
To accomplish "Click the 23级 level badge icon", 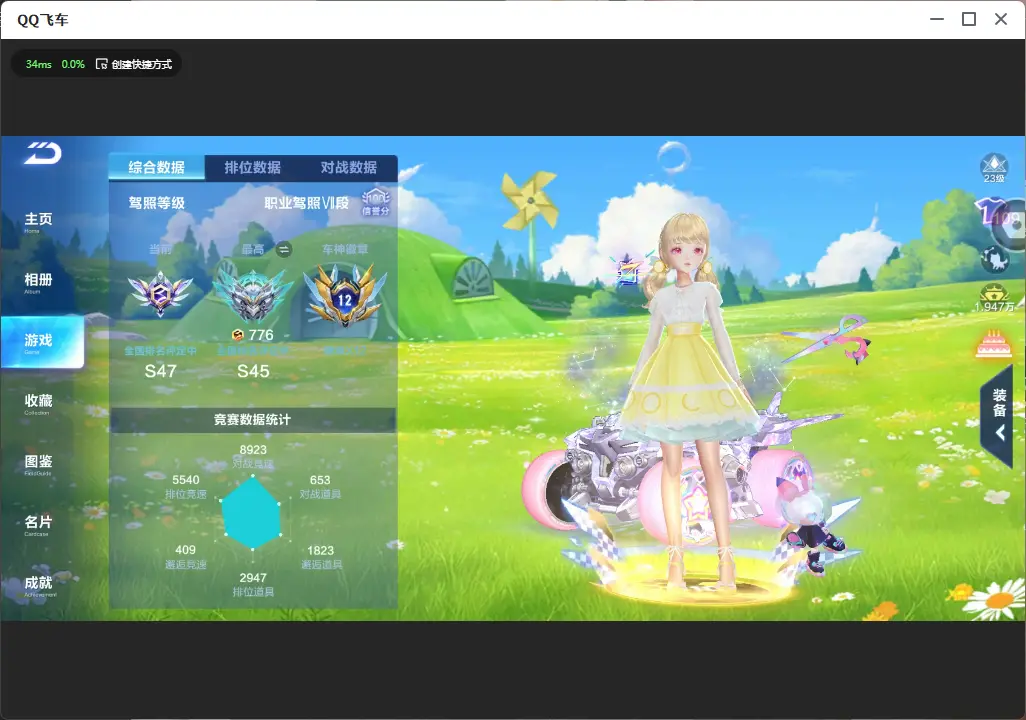I will pos(994,168).
